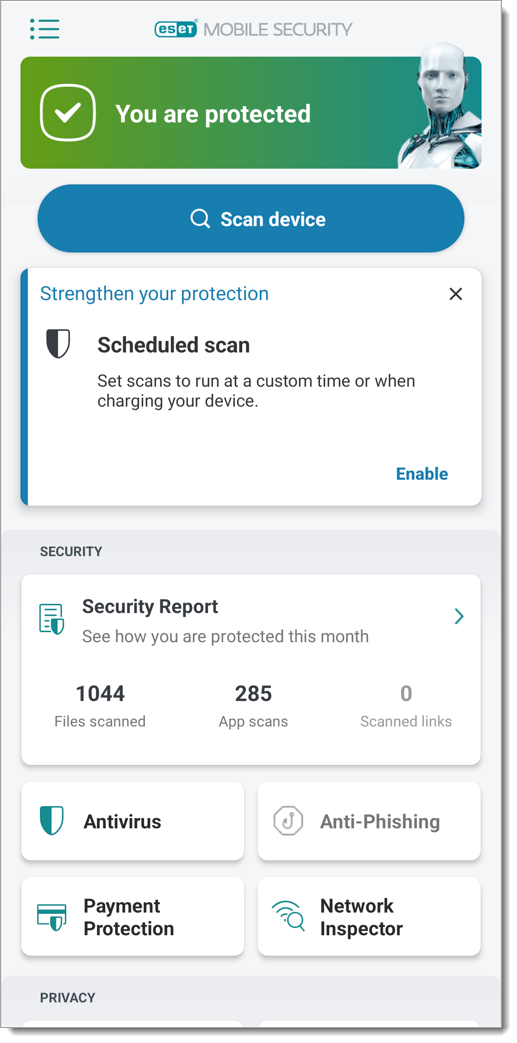The width and height of the screenshot is (517, 1043).
Task: Click the Scheduled scan shield icon
Action: [x=58, y=344]
